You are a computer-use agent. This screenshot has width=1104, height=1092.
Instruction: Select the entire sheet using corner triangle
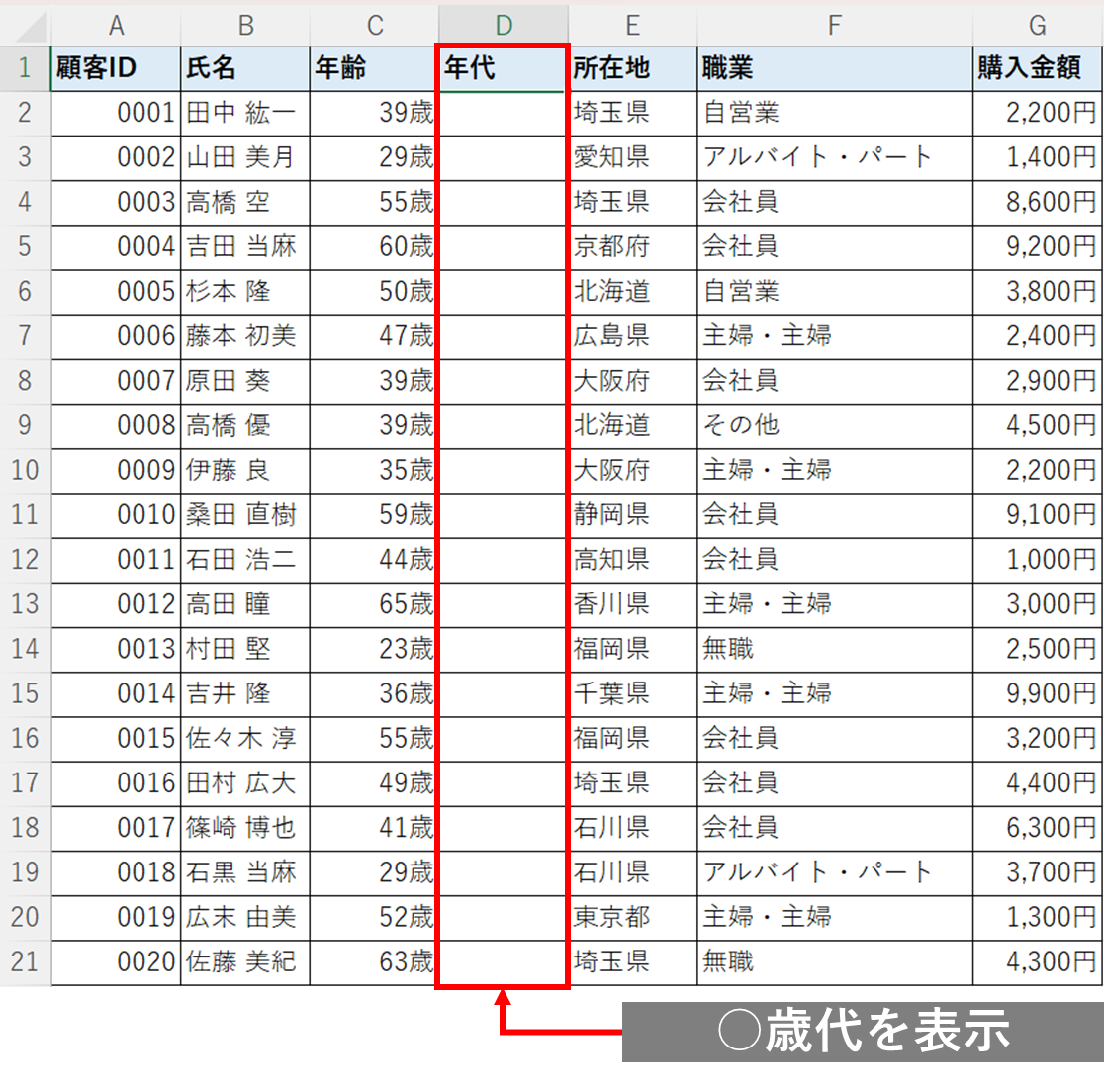tap(26, 26)
